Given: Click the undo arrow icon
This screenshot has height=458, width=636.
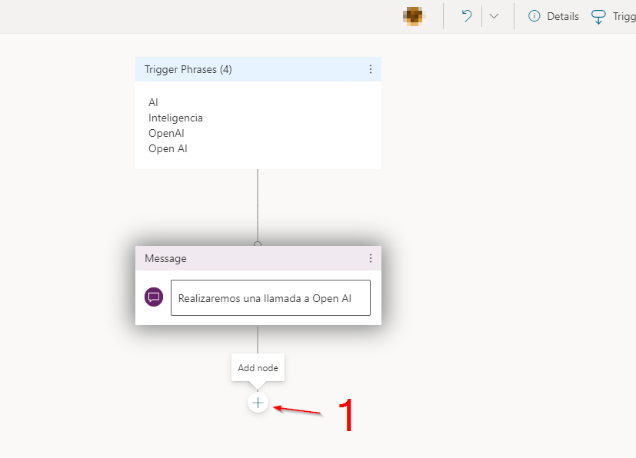Looking at the screenshot, I should 466,16.
